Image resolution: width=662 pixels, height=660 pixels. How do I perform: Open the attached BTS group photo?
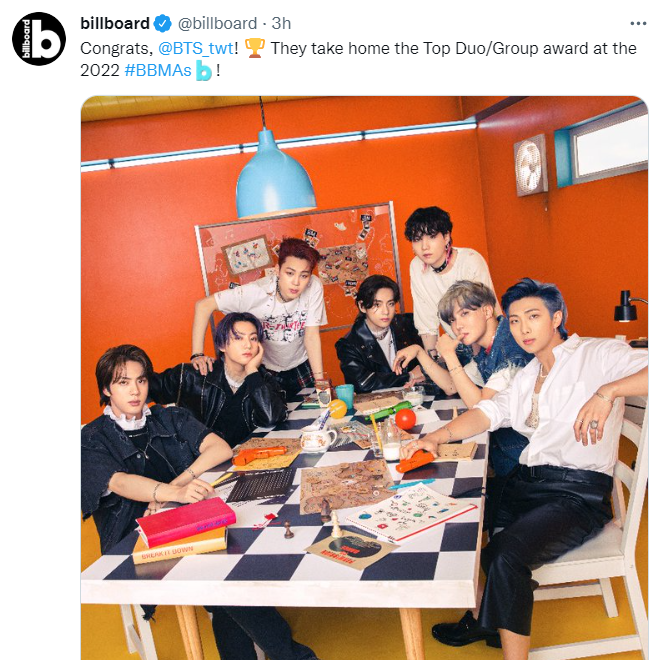(364, 378)
